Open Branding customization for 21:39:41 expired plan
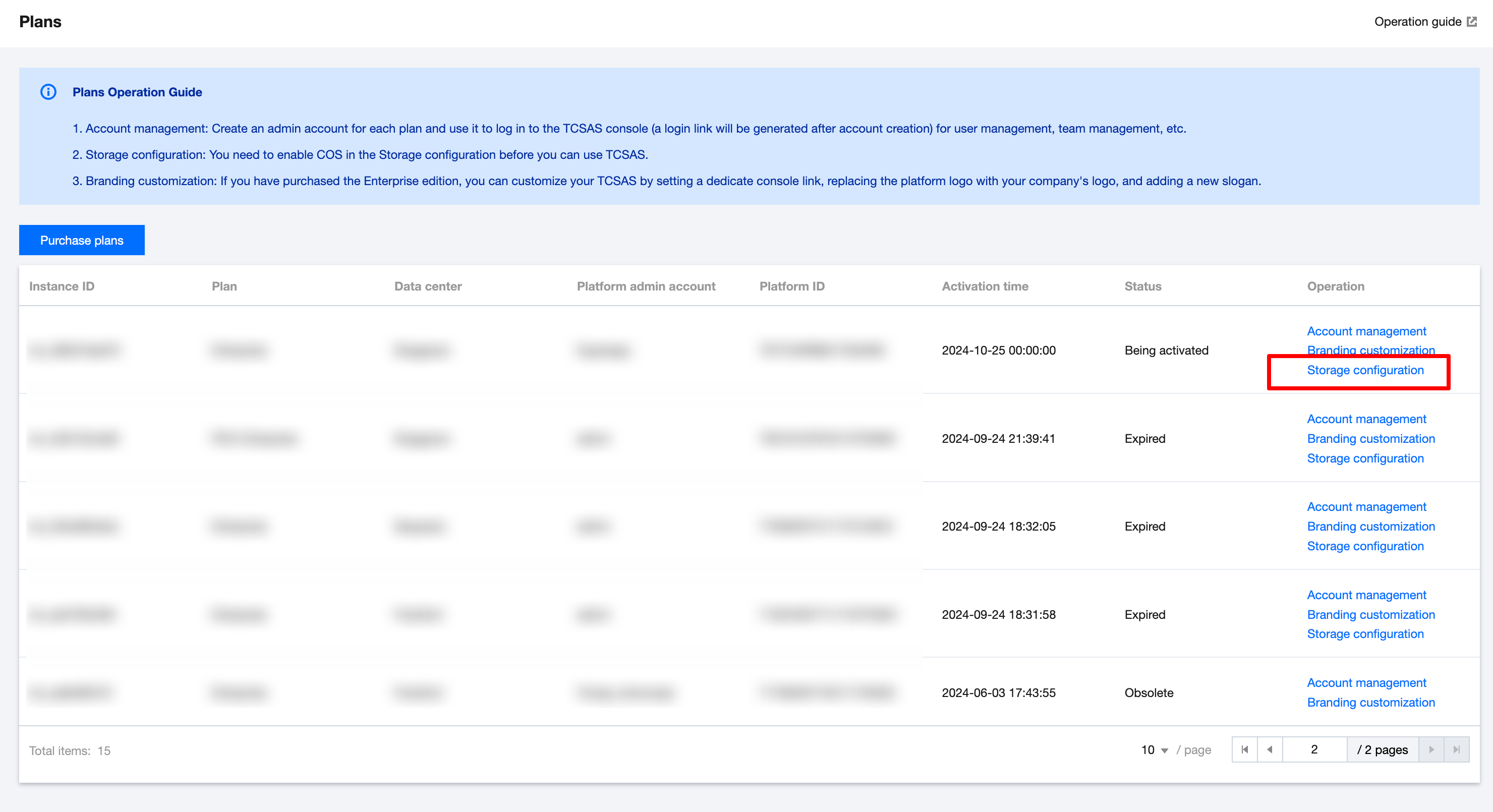Image resolution: width=1493 pixels, height=812 pixels. coord(1371,439)
